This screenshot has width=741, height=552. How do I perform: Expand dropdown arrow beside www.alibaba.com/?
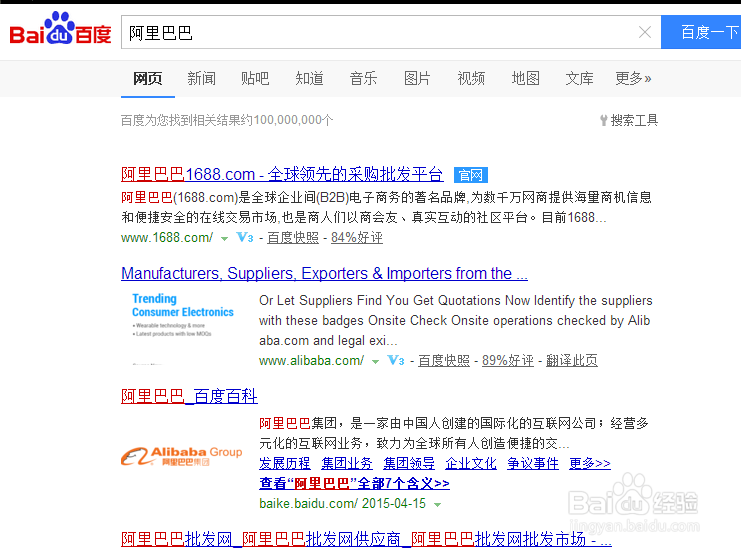coord(376,362)
